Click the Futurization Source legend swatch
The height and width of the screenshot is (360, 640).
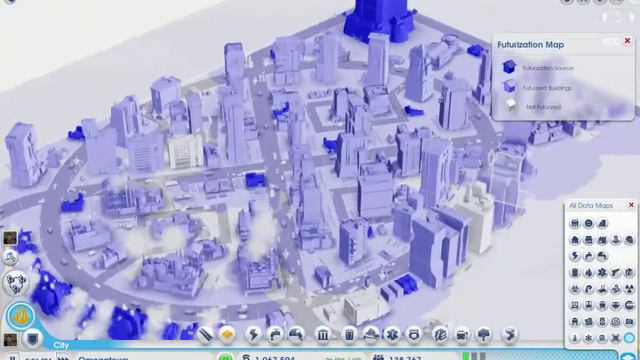pyautogui.click(x=509, y=67)
